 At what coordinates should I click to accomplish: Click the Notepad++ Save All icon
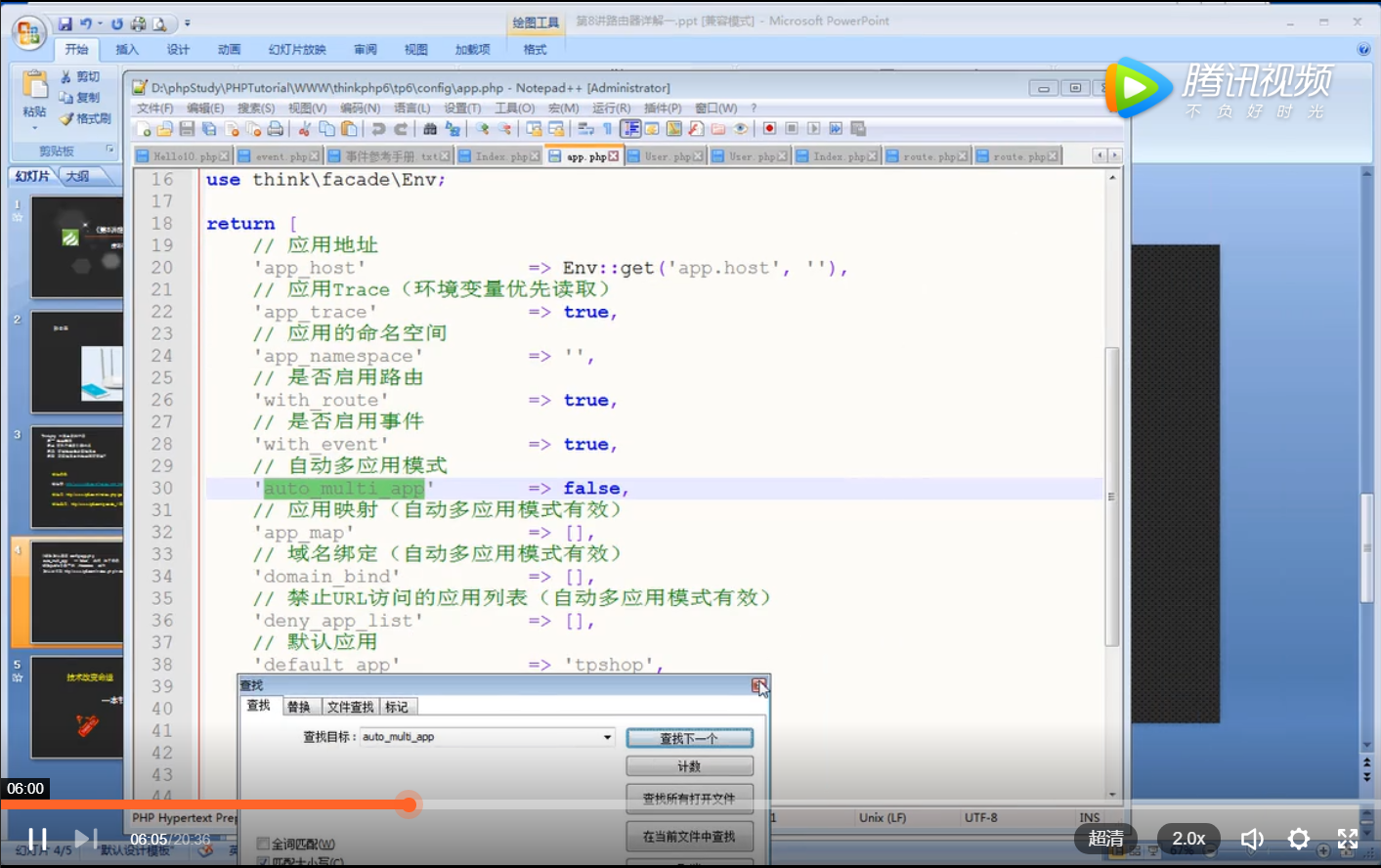click(x=209, y=129)
